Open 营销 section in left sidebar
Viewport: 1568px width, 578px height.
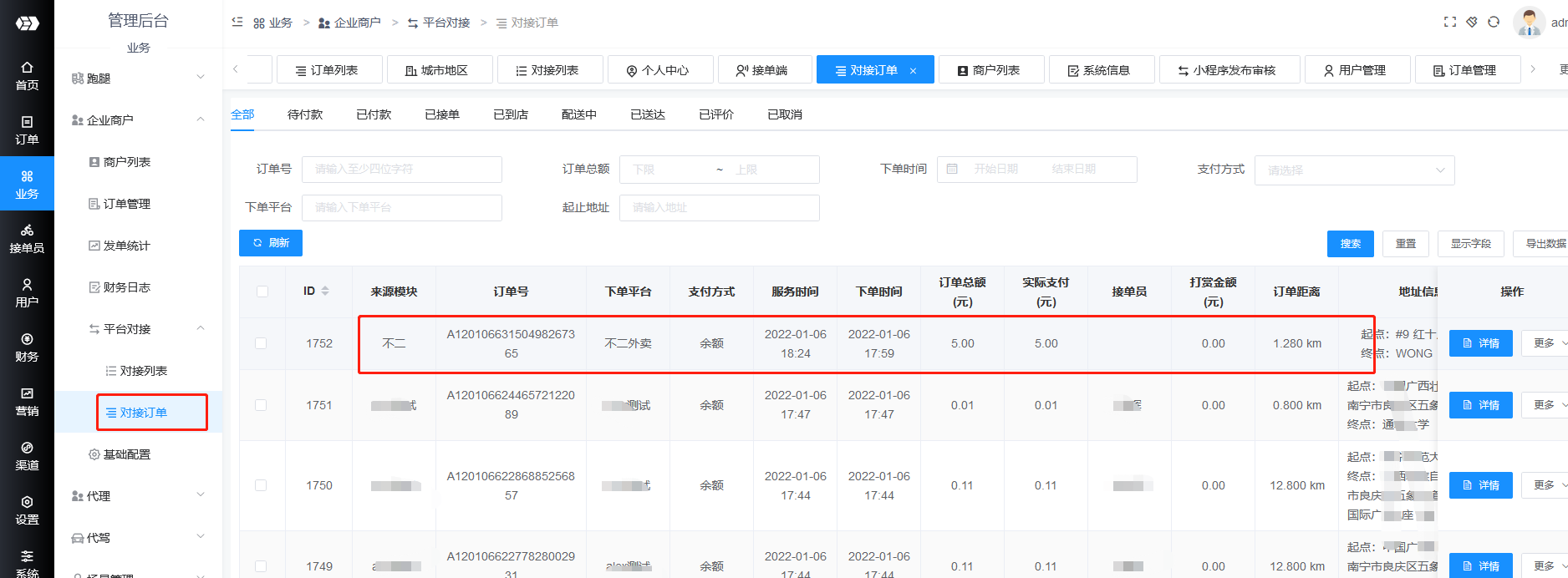click(27, 401)
